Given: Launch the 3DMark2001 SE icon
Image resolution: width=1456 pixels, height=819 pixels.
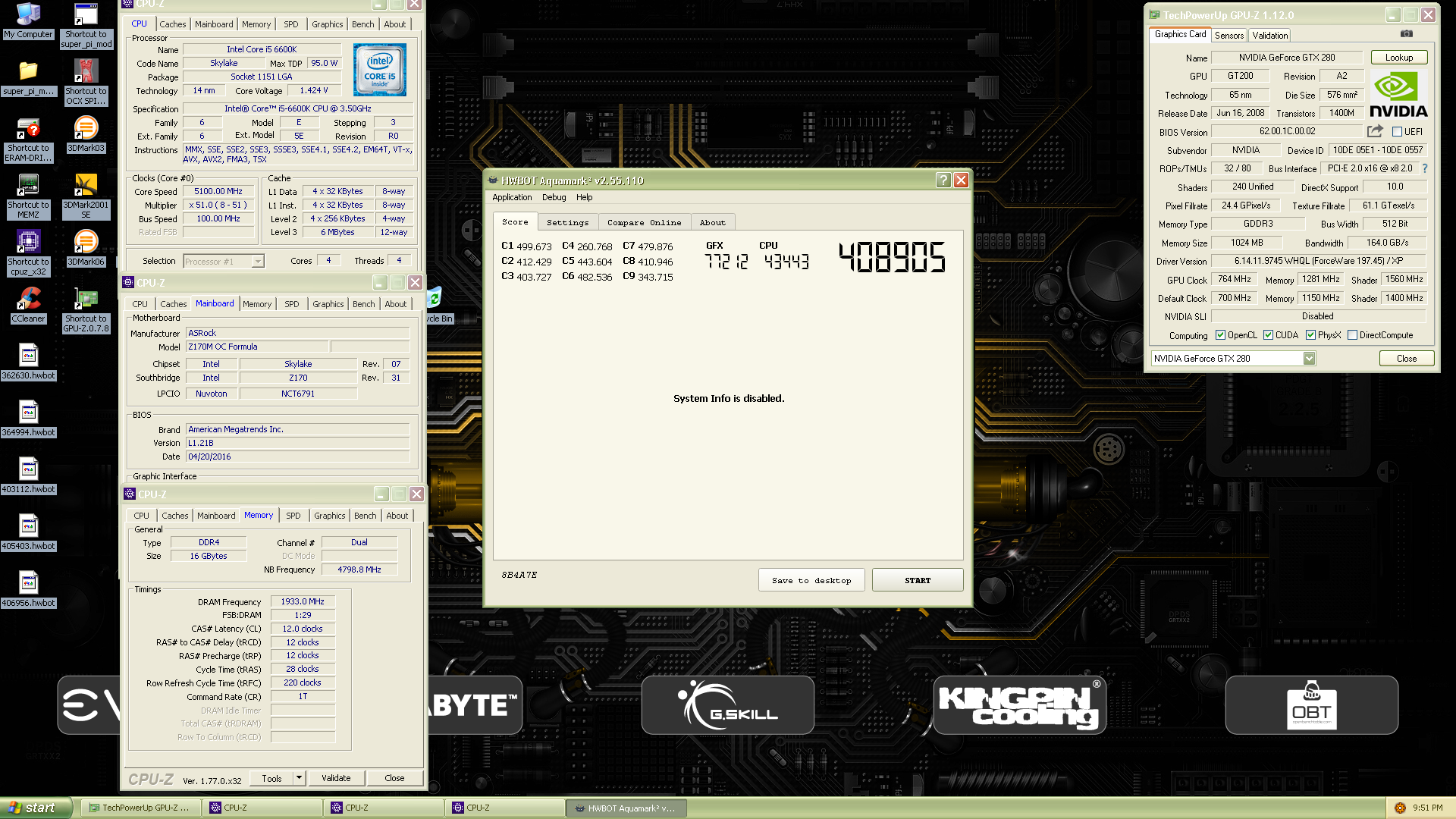Looking at the screenshot, I should click(x=86, y=196).
